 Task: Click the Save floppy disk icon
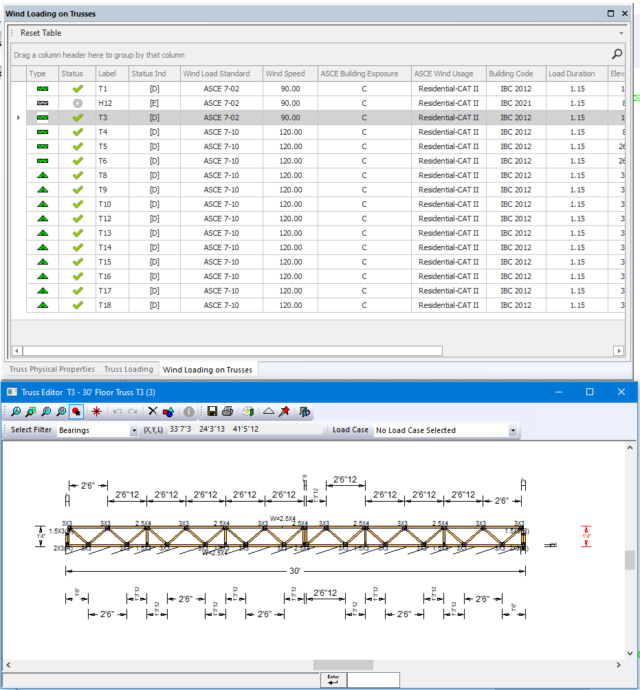[x=211, y=411]
